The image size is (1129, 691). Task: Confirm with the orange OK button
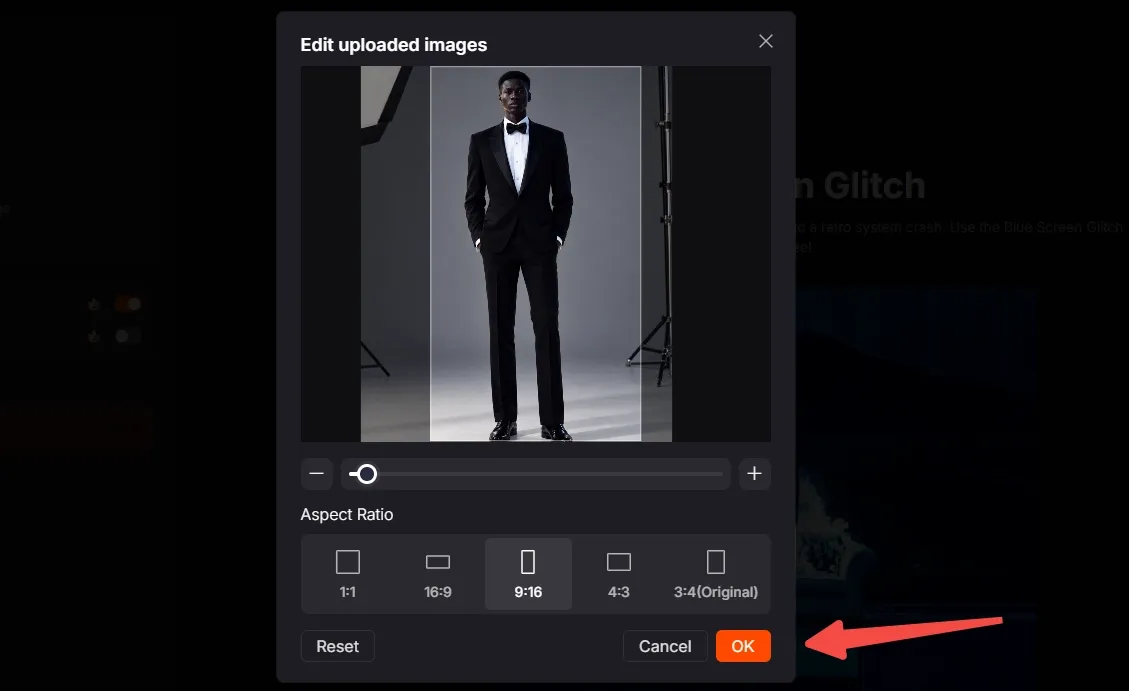coord(743,646)
